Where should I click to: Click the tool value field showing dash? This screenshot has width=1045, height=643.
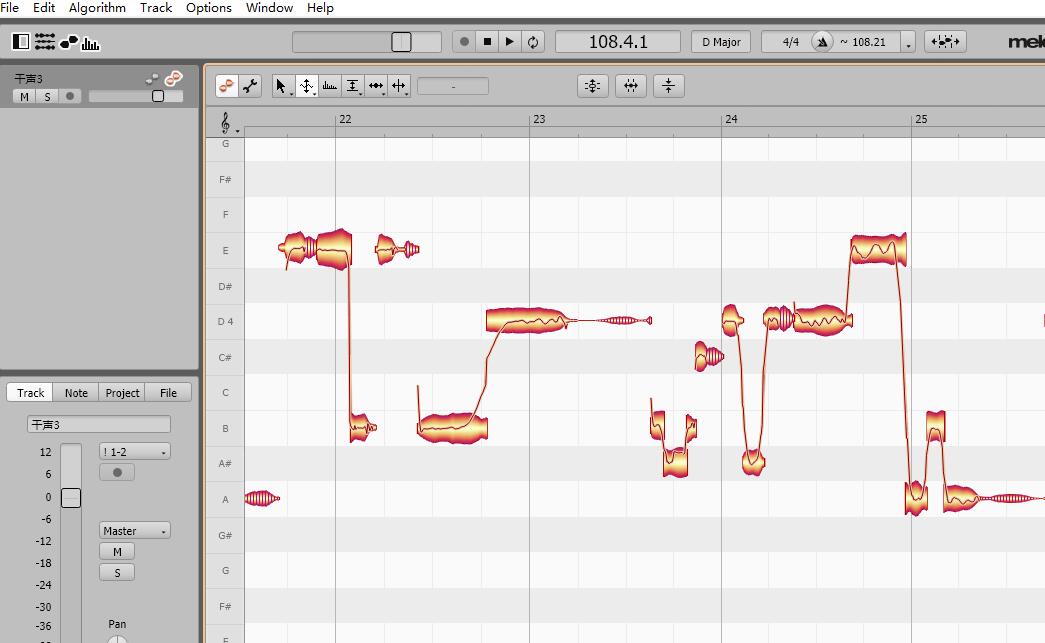point(453,86)
